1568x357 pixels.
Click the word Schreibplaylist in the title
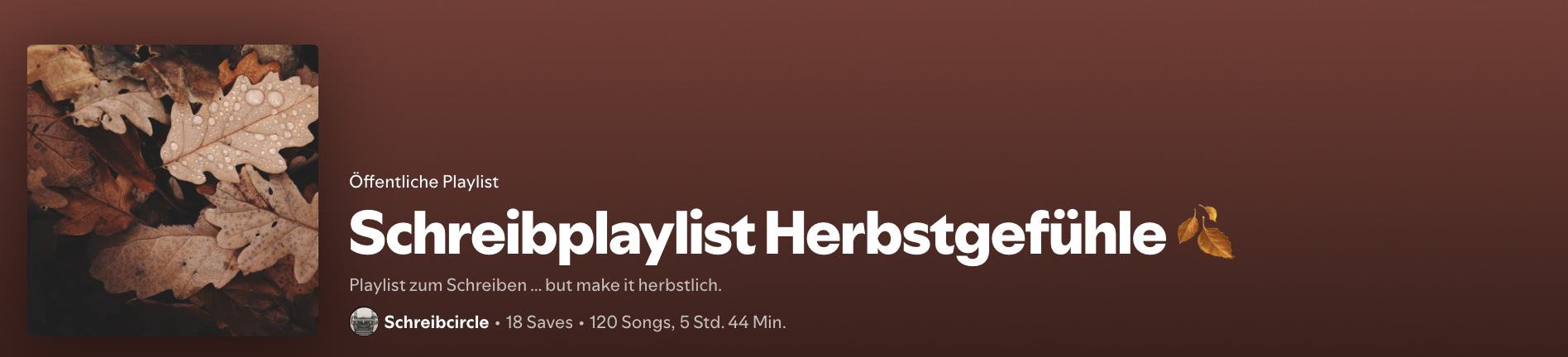pyautogui.click(x=552, y=235)
